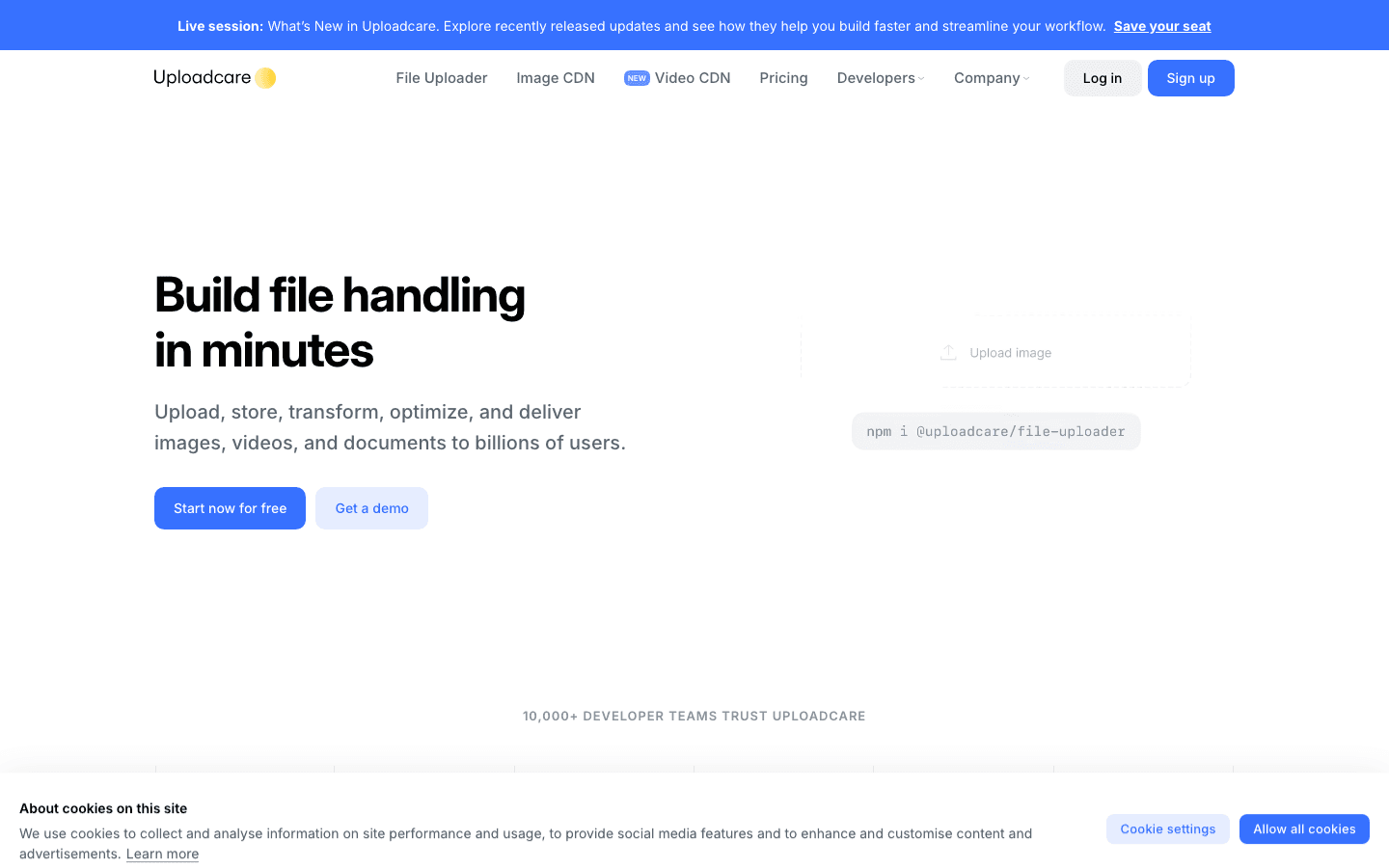The width and height of the screenshot is (1389, 868).
Task: Follow the Save your seat link
Action: (x=1162, y=26)
